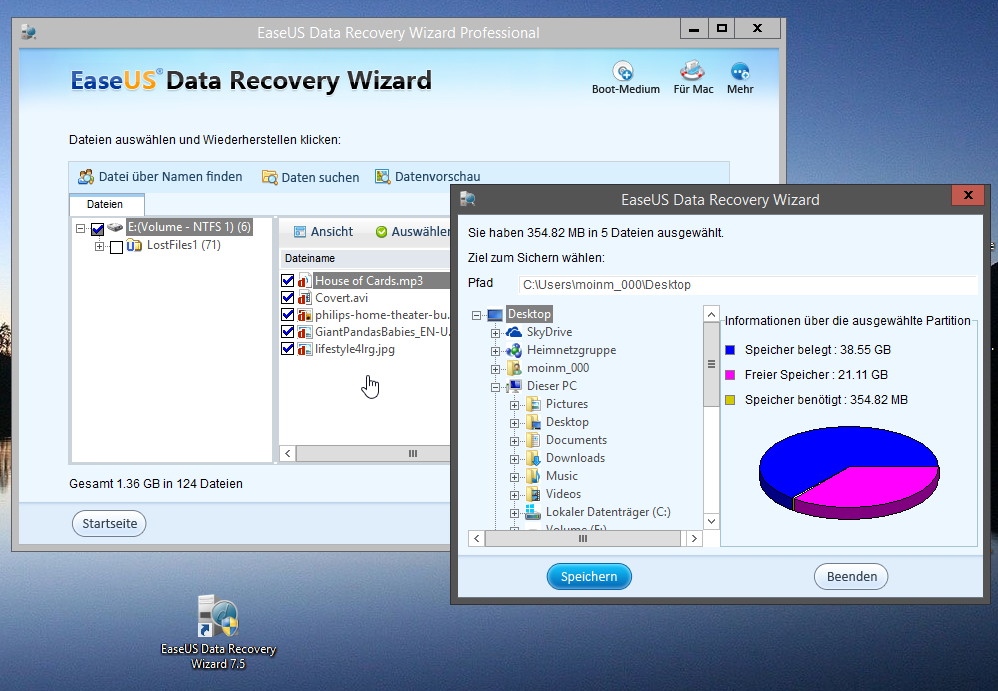This screenshot has height=691, width=998.
Task: Maximize the main EaseUS window
Action: [x=721, y=29]
